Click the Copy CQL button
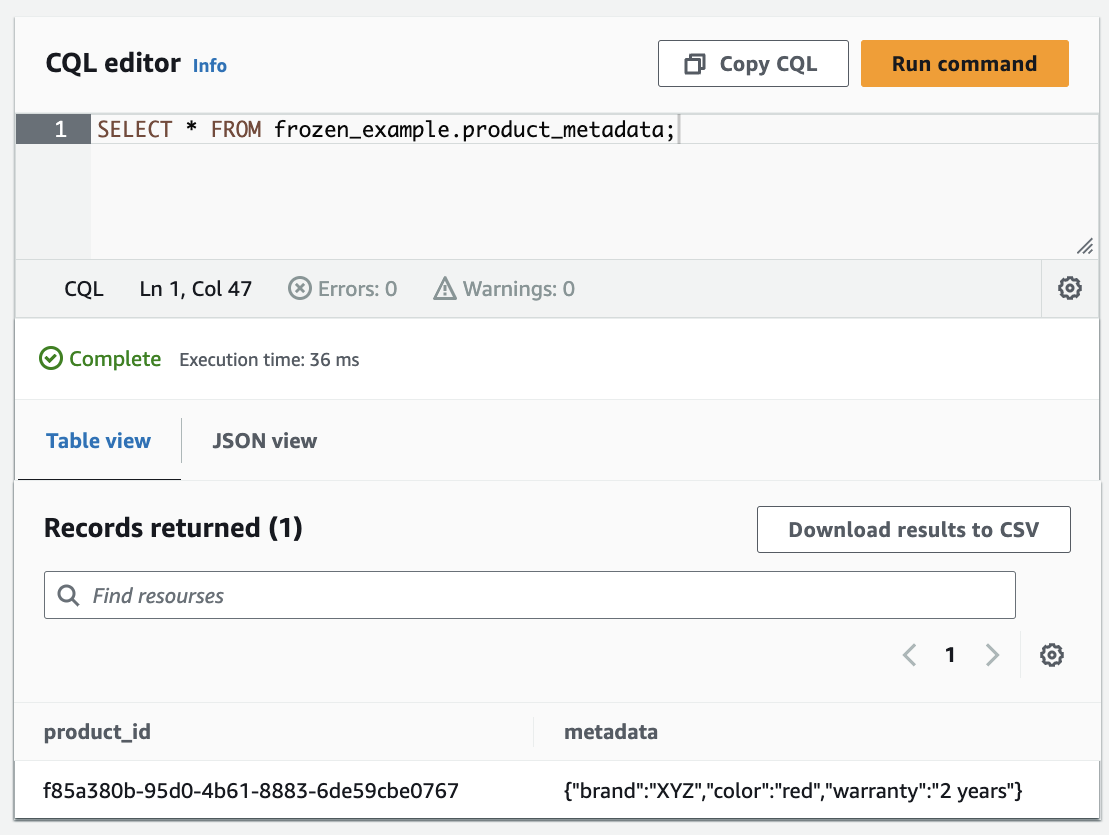This screenshot has height=835, width=1109. pyautogui.click(x=752, y=64)
